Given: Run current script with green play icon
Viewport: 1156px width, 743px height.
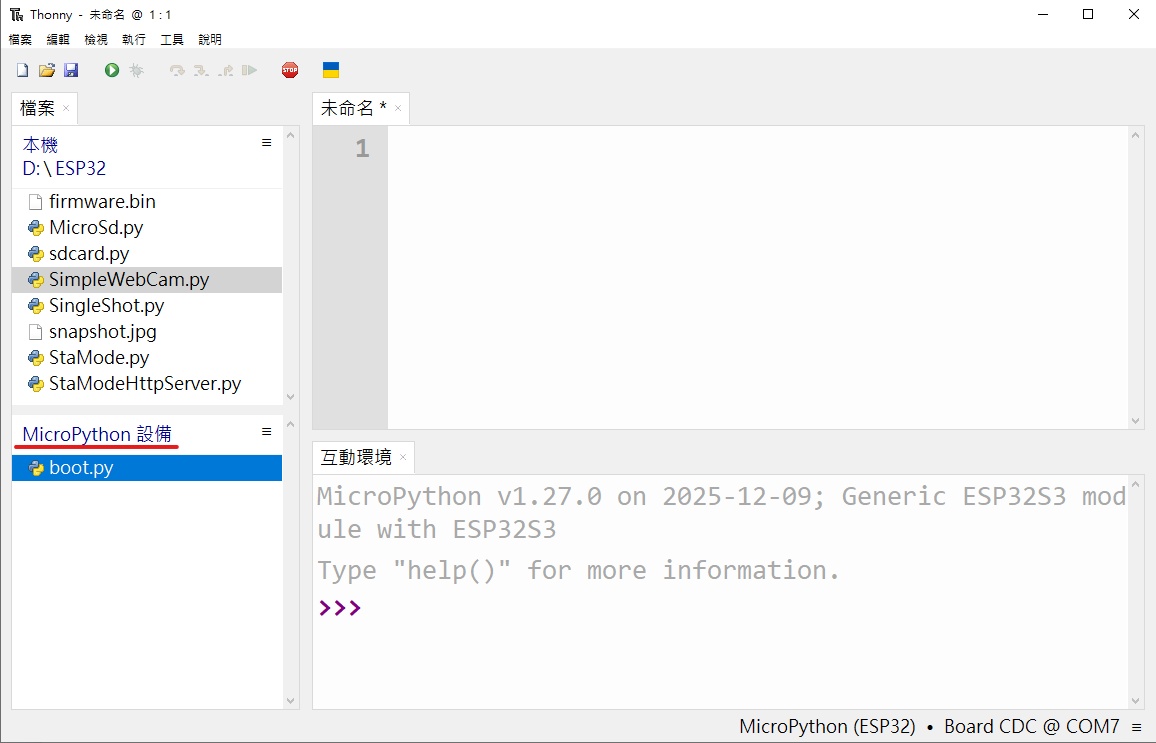Looking at the screenshot, I should tap(112, 70).
